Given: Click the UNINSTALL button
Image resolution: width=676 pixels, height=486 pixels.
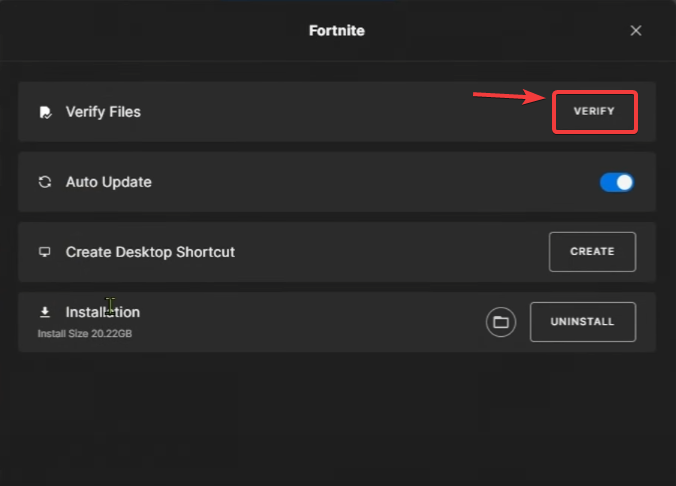Looking at the screenshot, I should tap(582, 322).
